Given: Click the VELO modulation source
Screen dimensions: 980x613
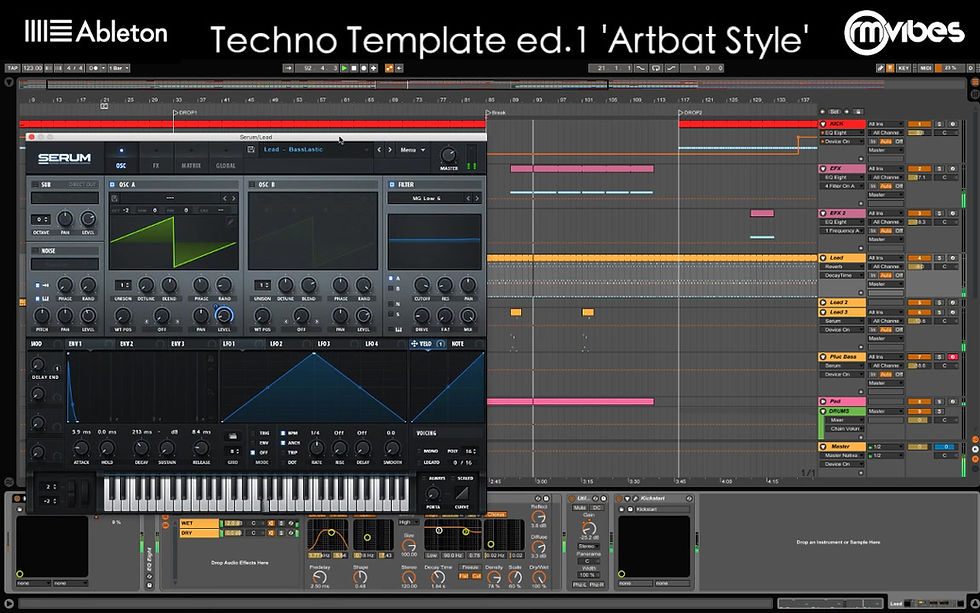Looking at the screenshot, I should (x=426, y=344).
